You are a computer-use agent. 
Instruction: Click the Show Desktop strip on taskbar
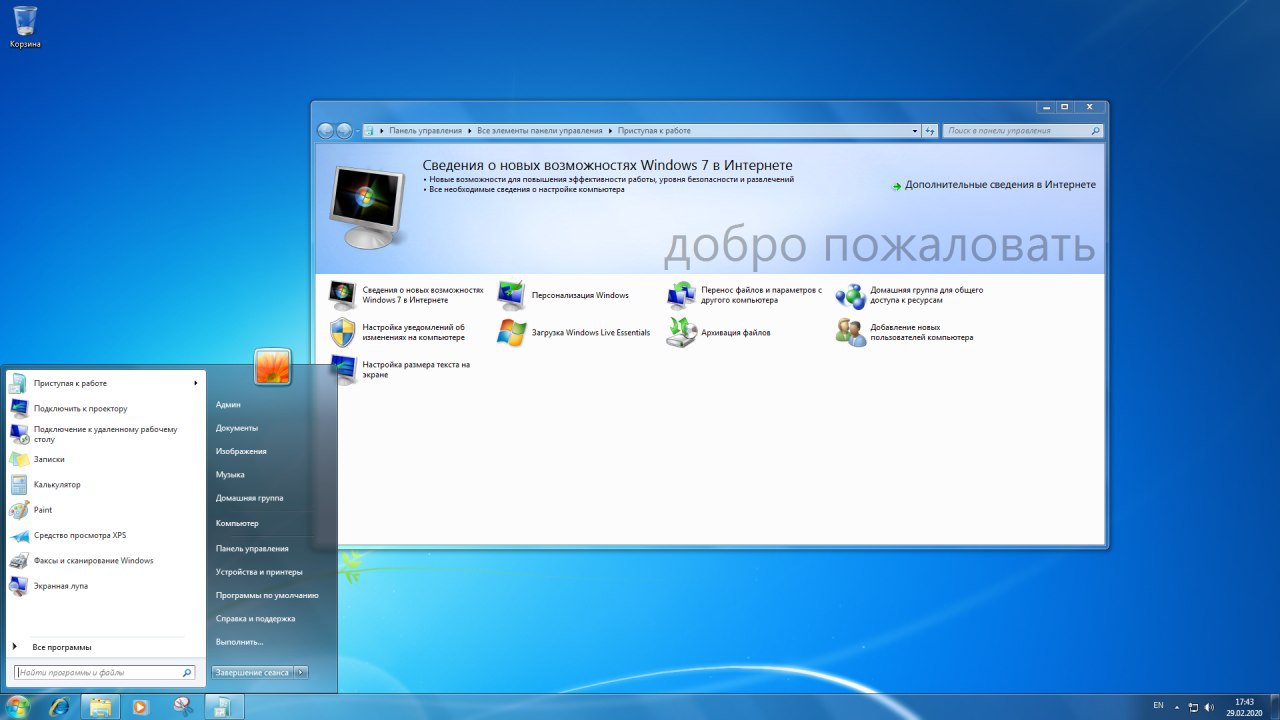1273,706
